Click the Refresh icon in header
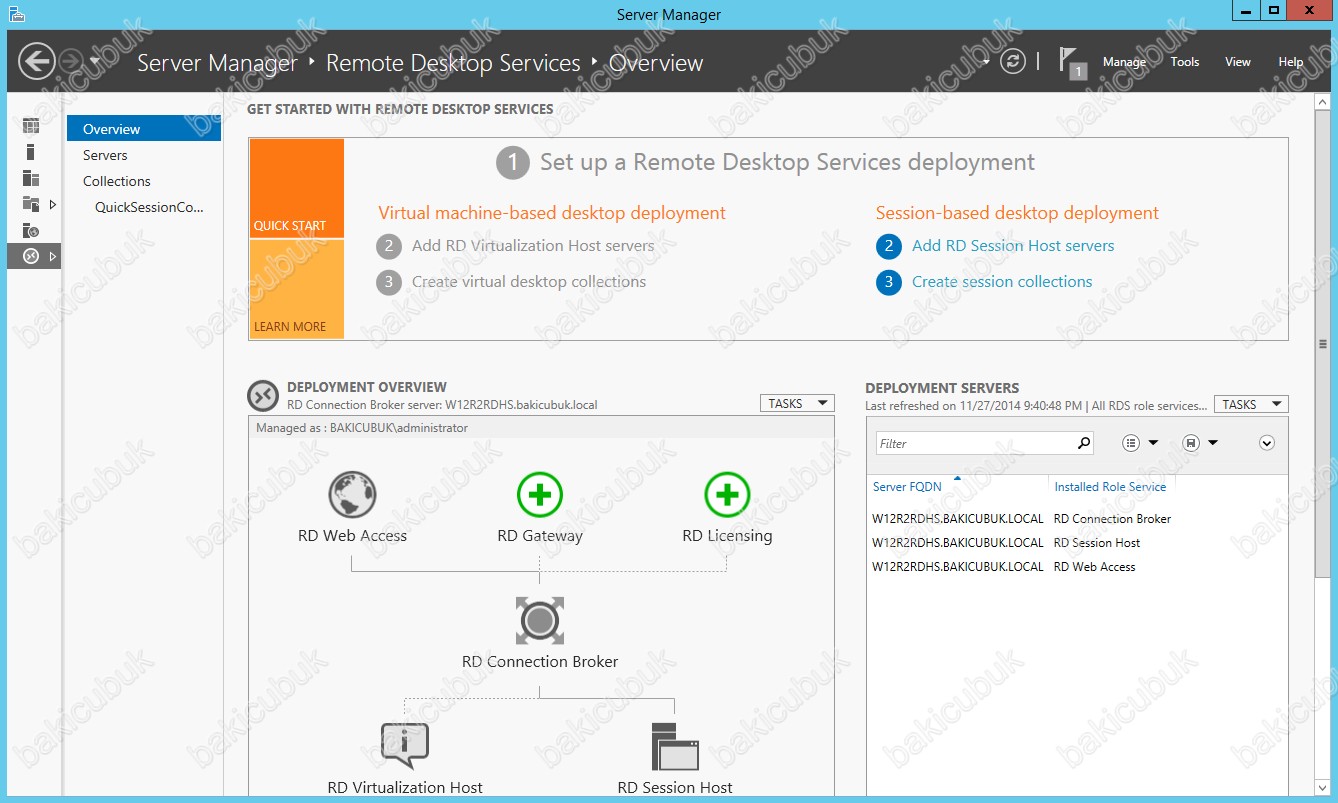Image resolution: width=1338 pixels, height=803 pixels. 1013,62
